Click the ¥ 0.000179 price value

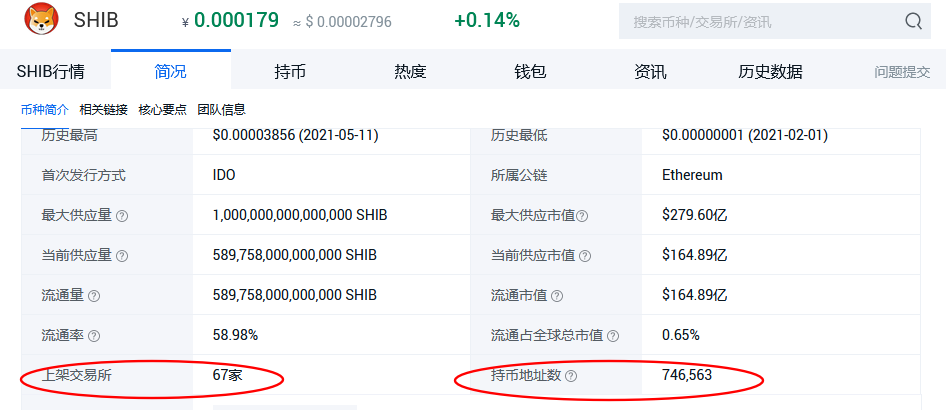coord(230,20)
